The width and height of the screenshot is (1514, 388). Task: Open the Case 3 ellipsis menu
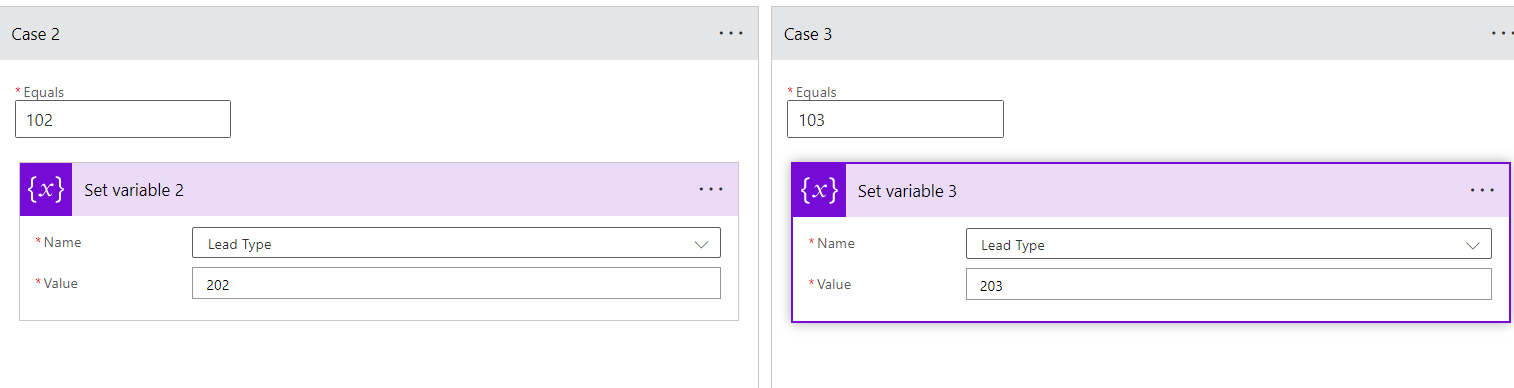(1502, 33)
